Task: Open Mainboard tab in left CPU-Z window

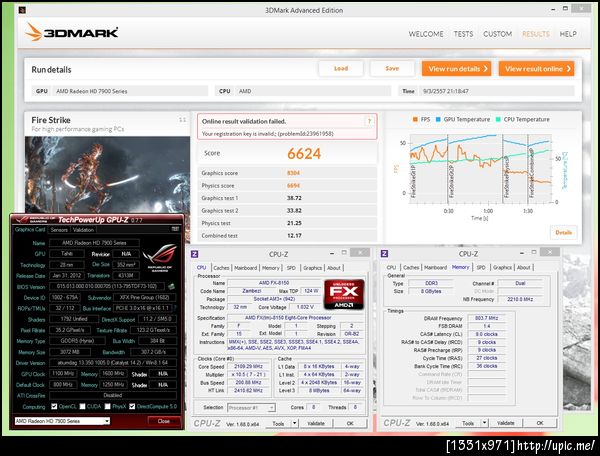Action: pos(245,268)
